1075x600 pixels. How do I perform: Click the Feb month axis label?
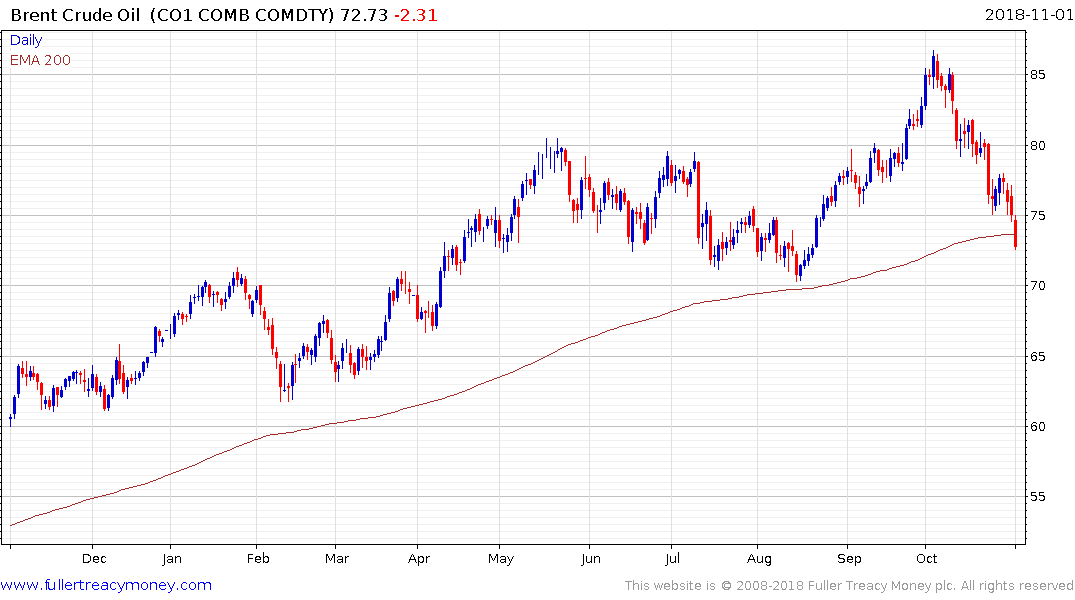pos(258,558)
